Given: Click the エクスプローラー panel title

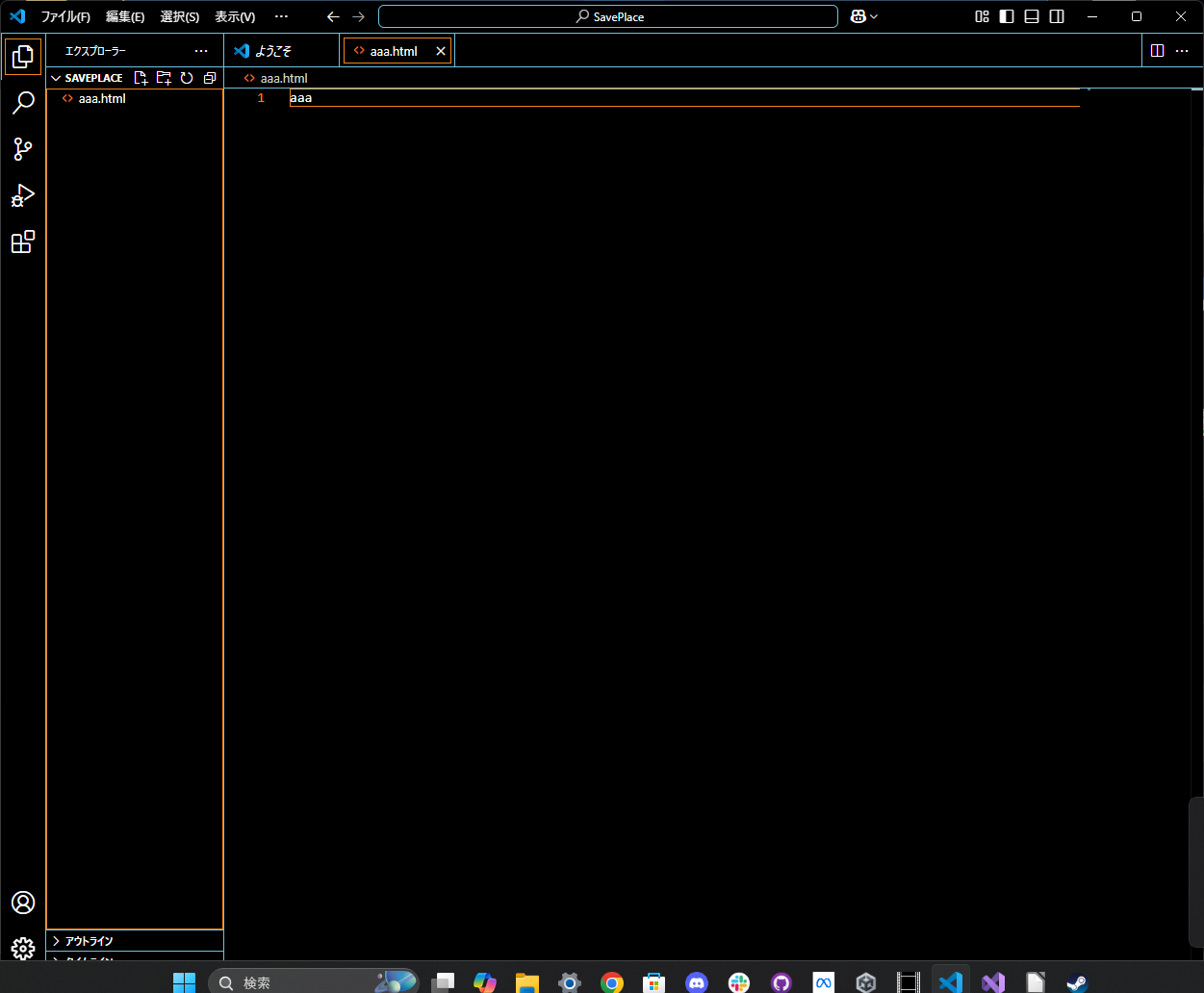Looking at the screenshot, I should 95,51.
